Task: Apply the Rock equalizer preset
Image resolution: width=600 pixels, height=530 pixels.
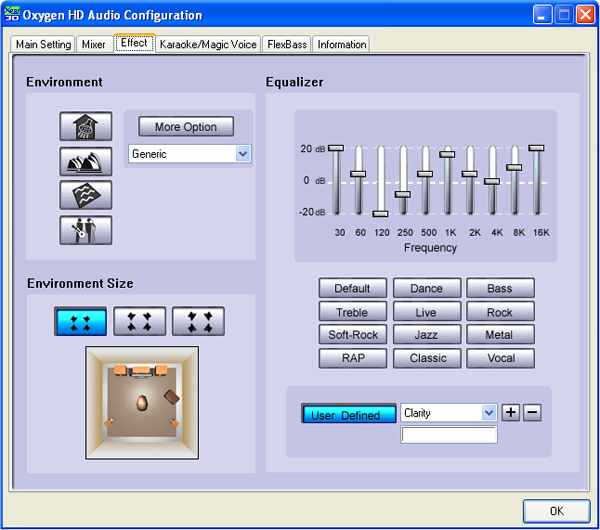Action: click(x=500, y=312)
